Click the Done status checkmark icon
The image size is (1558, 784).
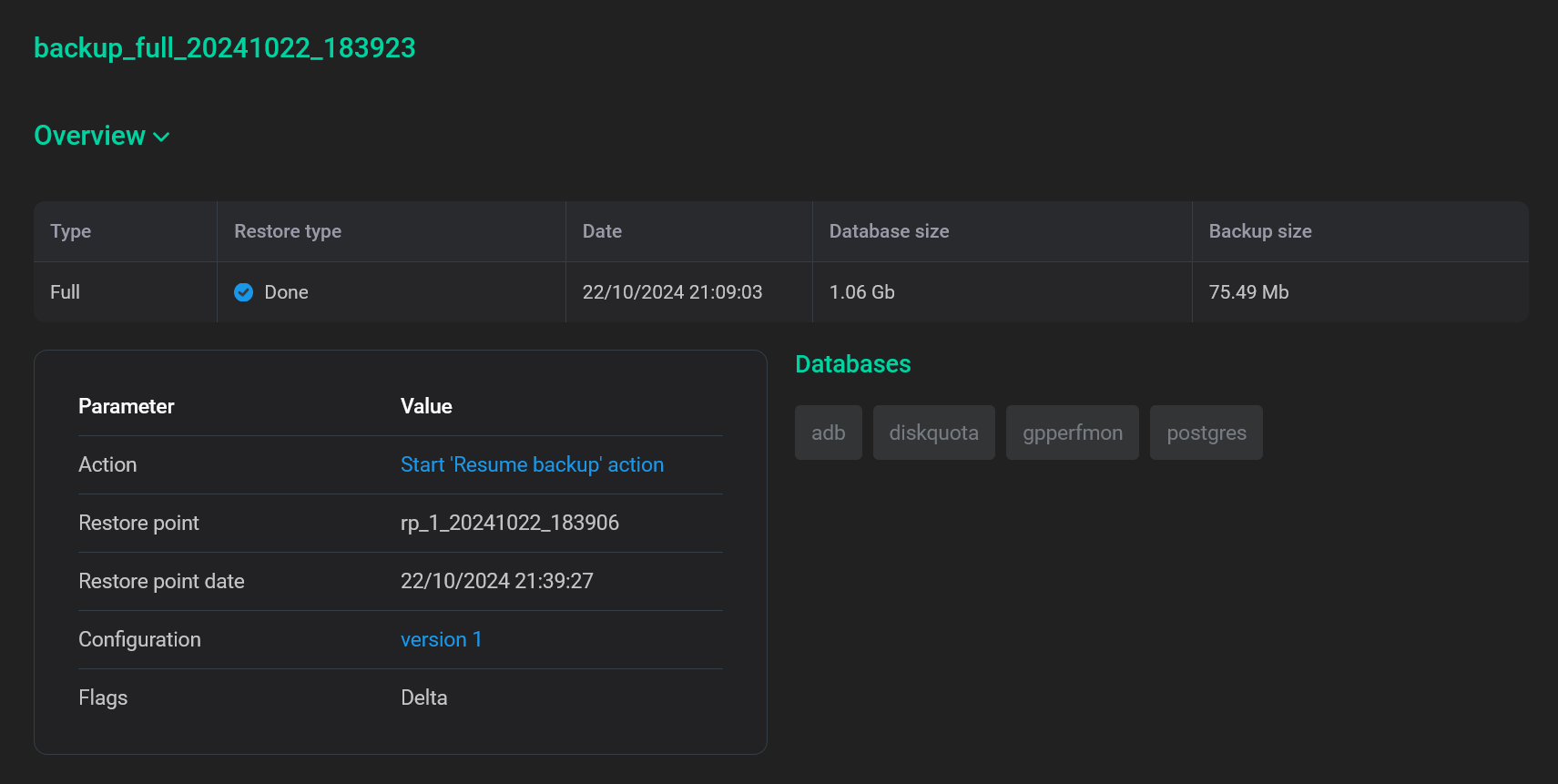click(x=243, y=292)
